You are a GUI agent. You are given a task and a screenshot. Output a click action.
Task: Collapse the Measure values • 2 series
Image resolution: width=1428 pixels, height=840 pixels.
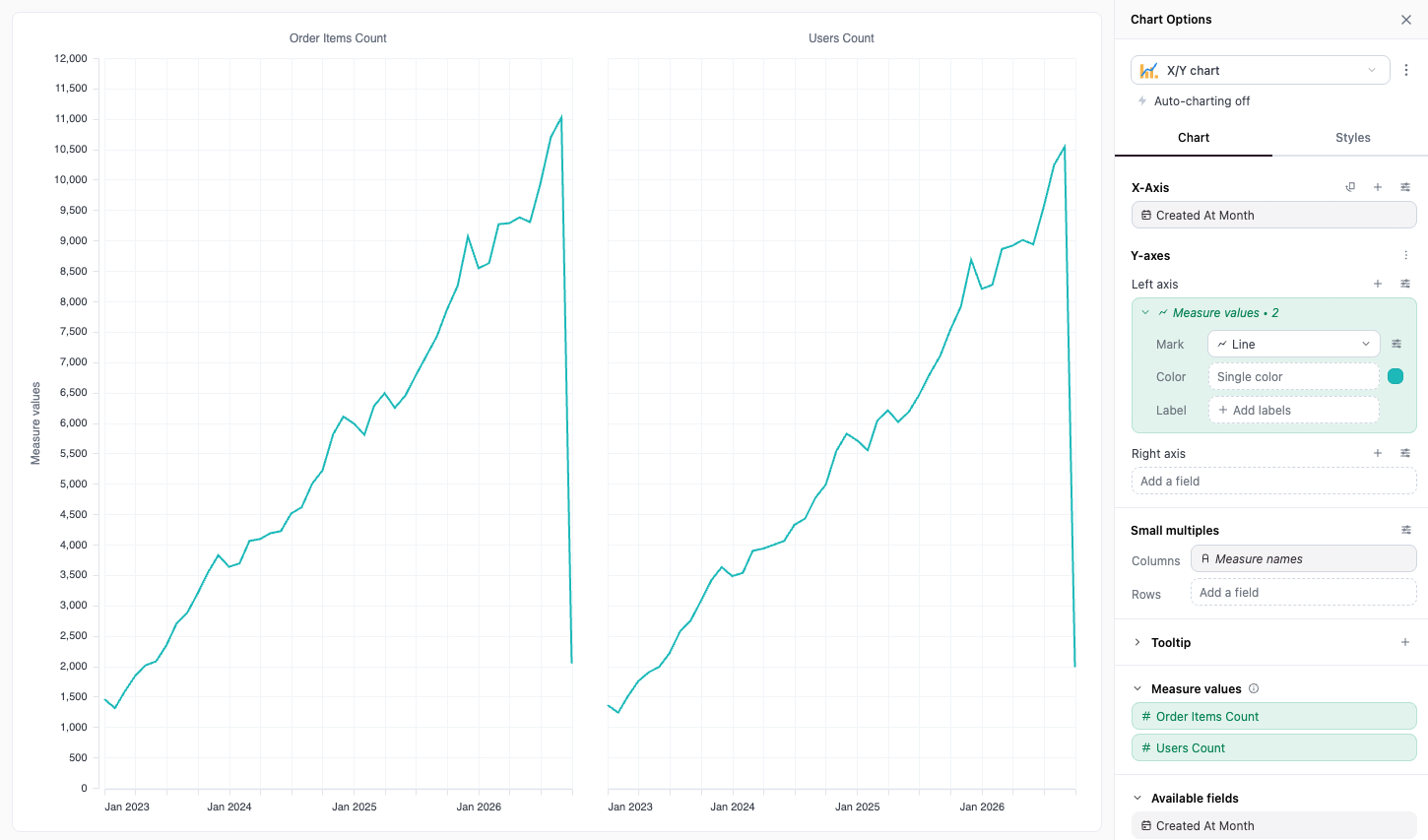tap(1145, 312)
